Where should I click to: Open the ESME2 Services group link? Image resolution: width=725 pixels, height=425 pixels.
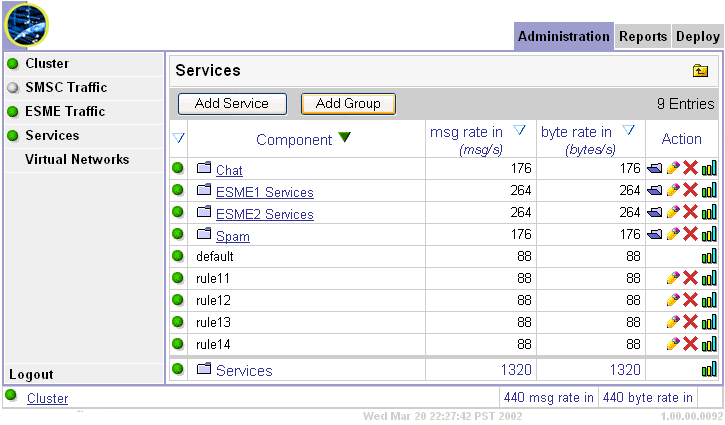coord(264,214)
